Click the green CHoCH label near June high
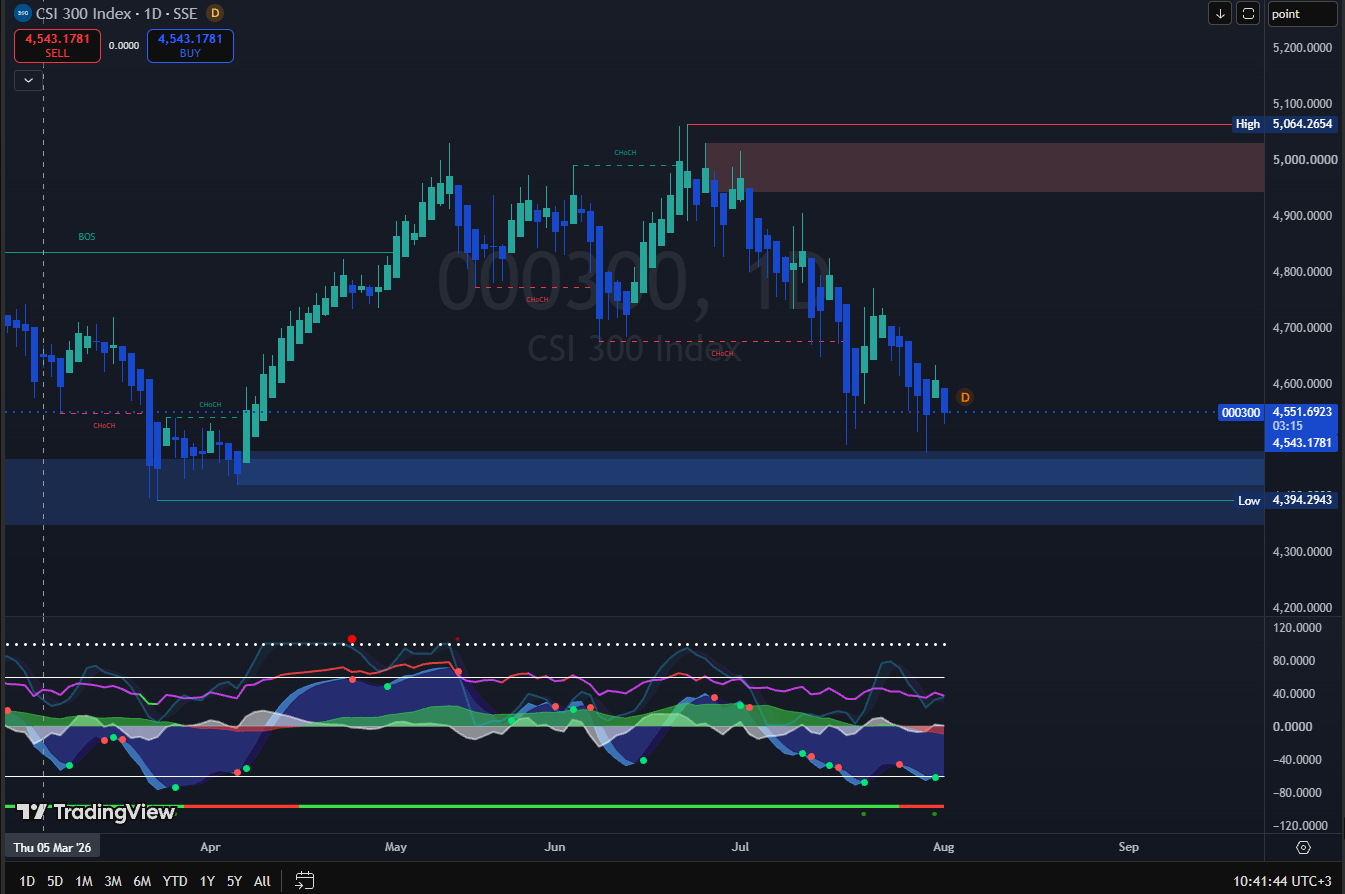1345x894 pixels. pyautogui.click(x=625, y=152)
